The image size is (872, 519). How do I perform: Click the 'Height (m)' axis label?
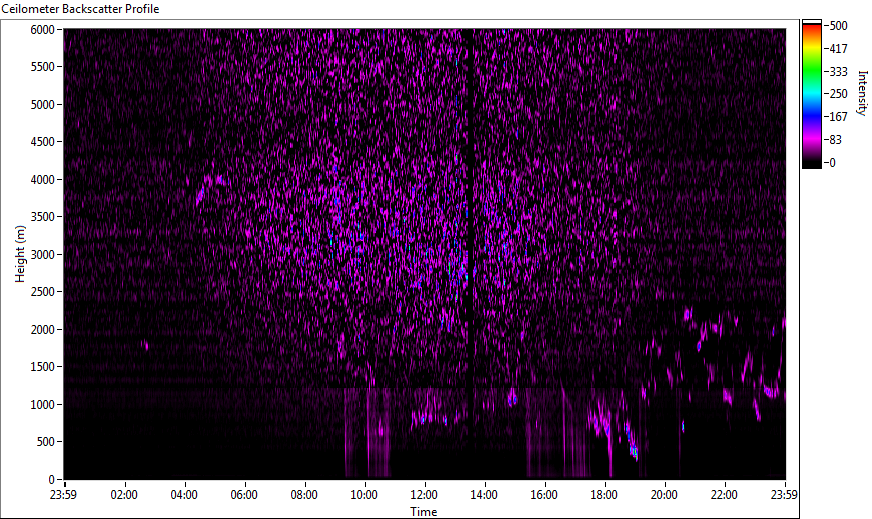tap(20, 254)
